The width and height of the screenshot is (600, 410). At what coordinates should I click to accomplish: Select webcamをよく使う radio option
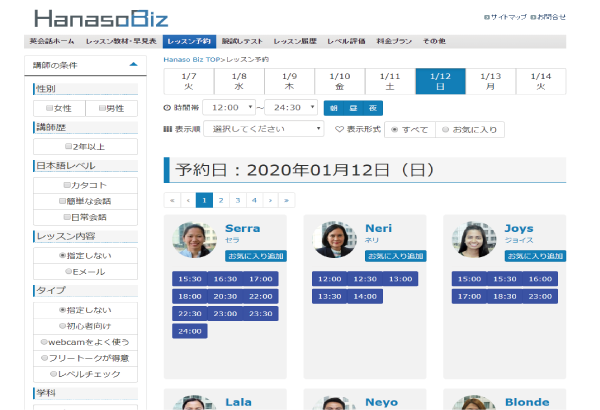pyautogui.click(x=44, y=342)
